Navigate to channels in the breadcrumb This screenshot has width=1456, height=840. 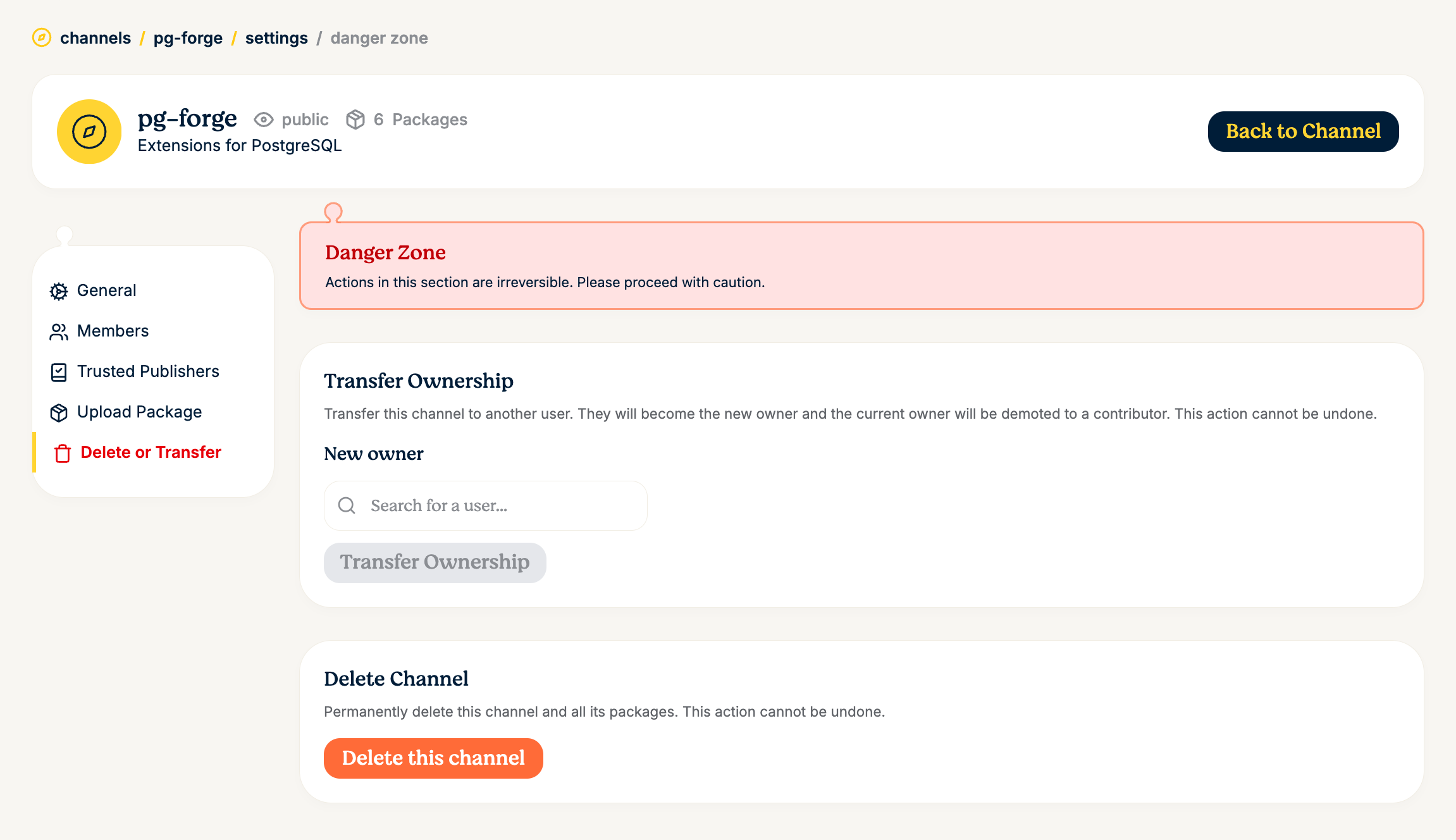pyautogui.click(x=96, y=38)
